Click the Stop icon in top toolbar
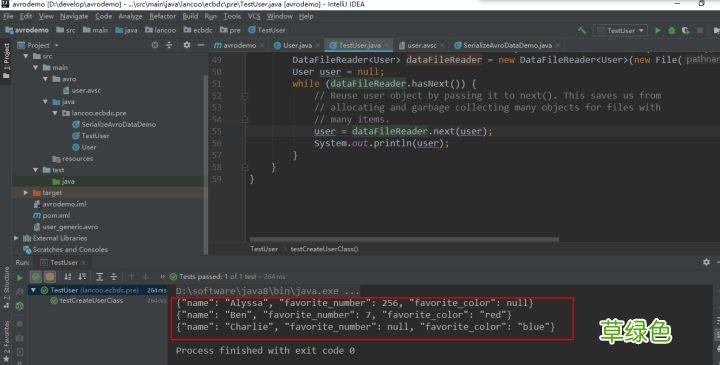720x365 pixels. click(700, 30)
